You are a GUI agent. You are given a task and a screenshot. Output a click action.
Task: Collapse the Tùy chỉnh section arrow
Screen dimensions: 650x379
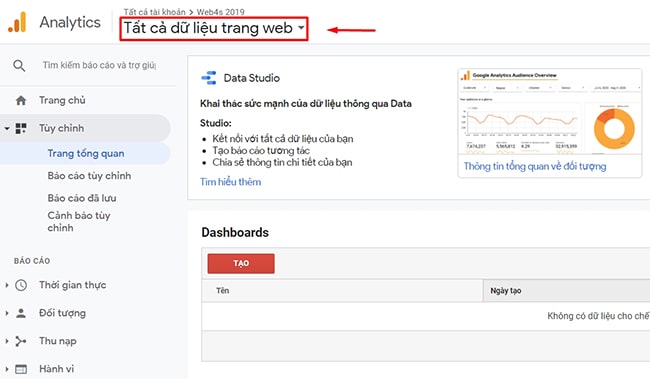point(7,129)
